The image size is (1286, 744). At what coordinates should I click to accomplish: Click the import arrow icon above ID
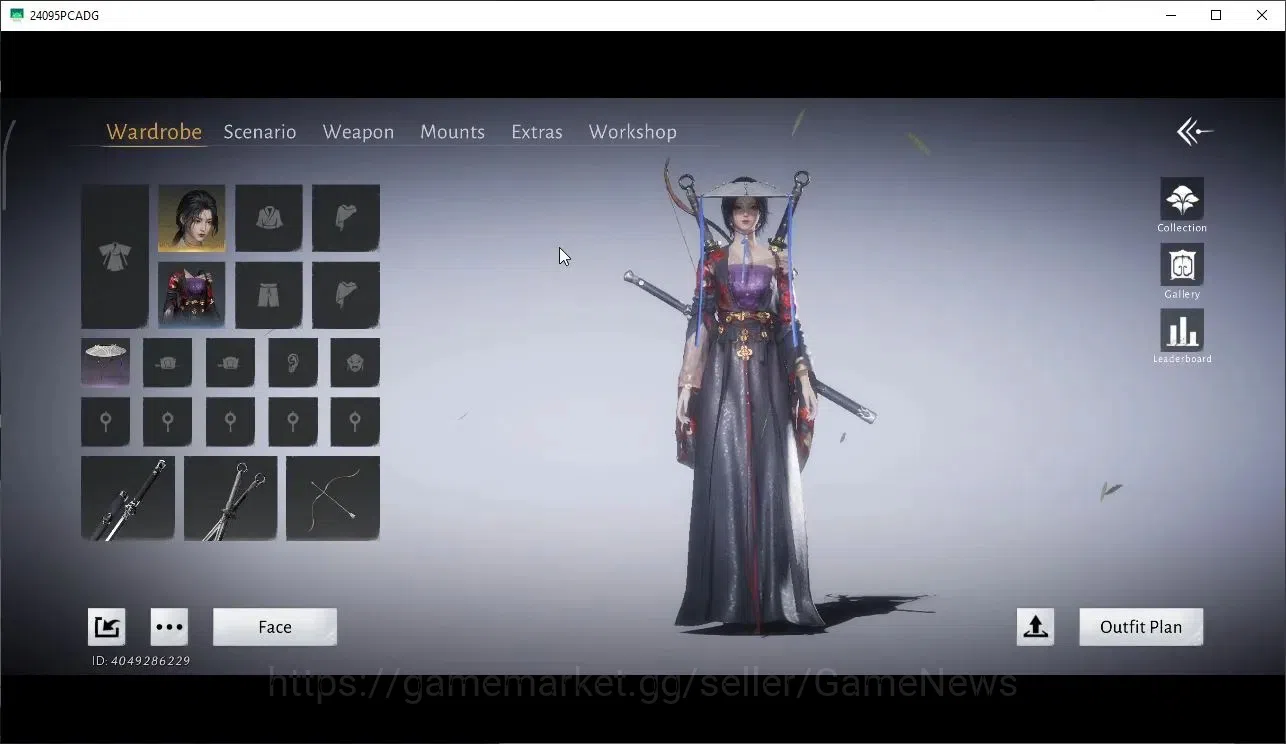pyautogui.click(x=106, y=627)
